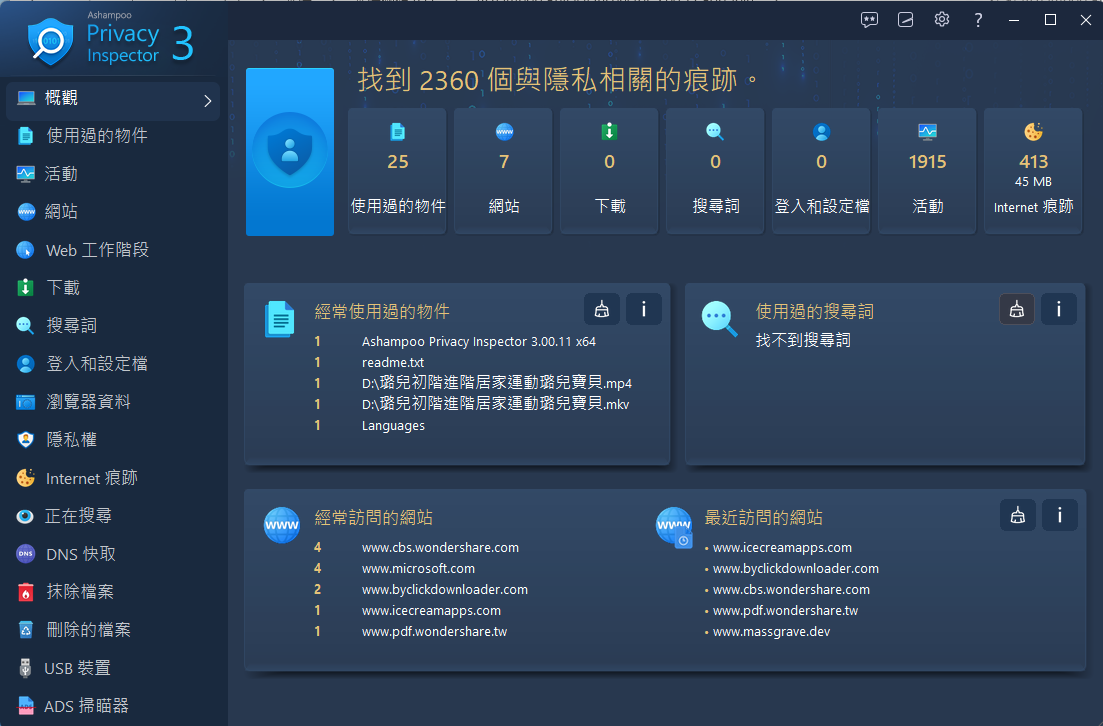Click the 隱私權 shield icon in sidebar
The width and height of the screenshot is (1103, 726).
click(x=25, y=440)
